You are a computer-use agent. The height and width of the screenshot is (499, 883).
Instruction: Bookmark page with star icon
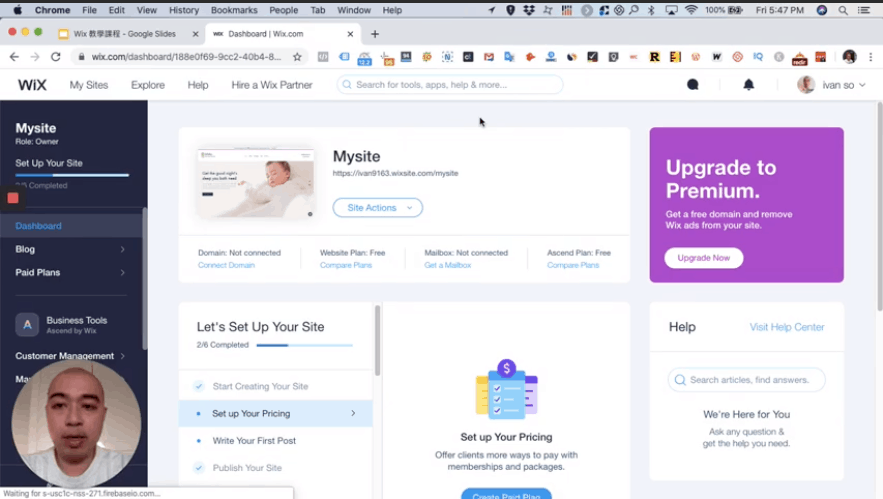point(297,57)
